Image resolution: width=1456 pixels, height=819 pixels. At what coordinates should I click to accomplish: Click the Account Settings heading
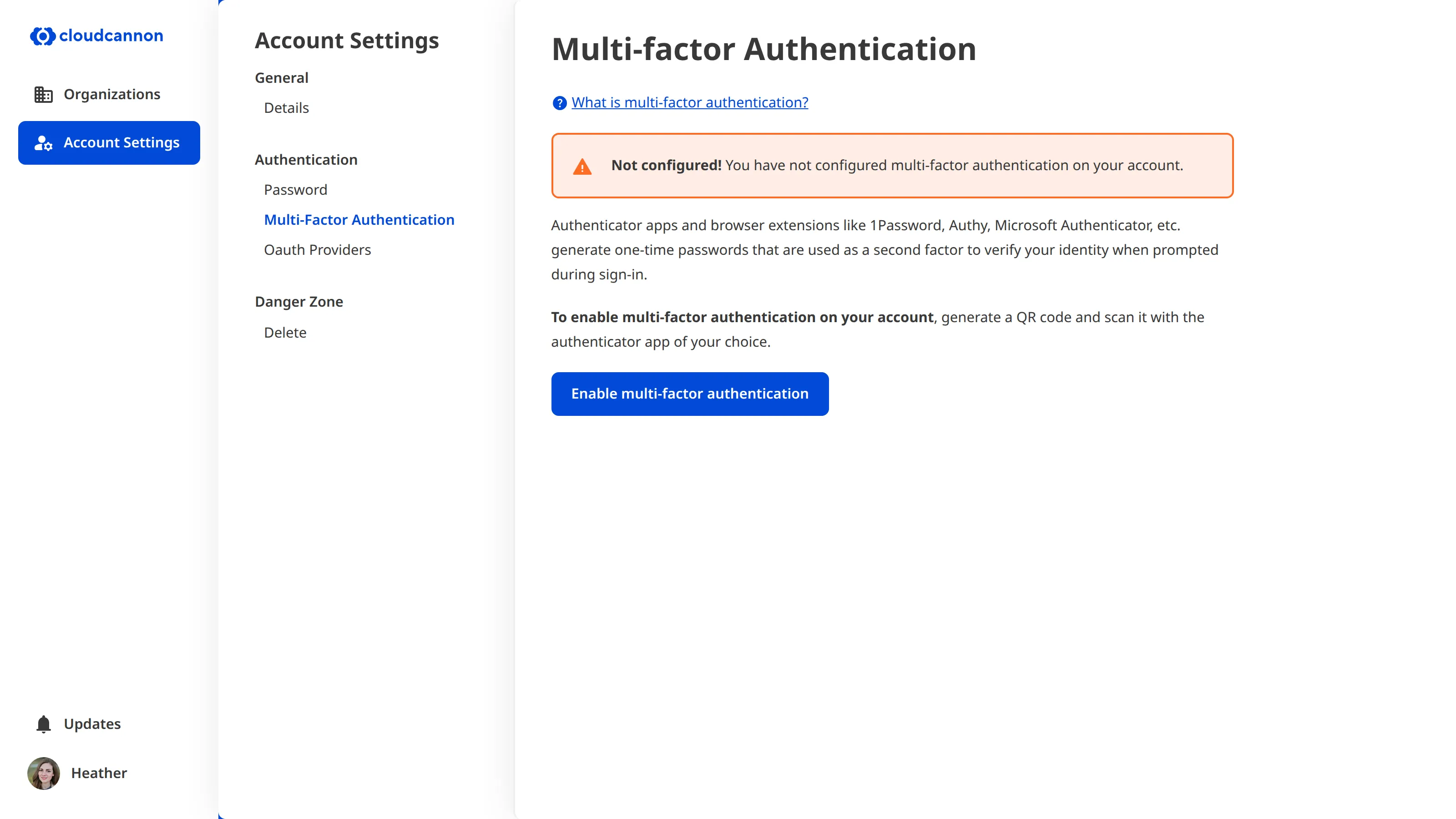click(x=347, y=40)
